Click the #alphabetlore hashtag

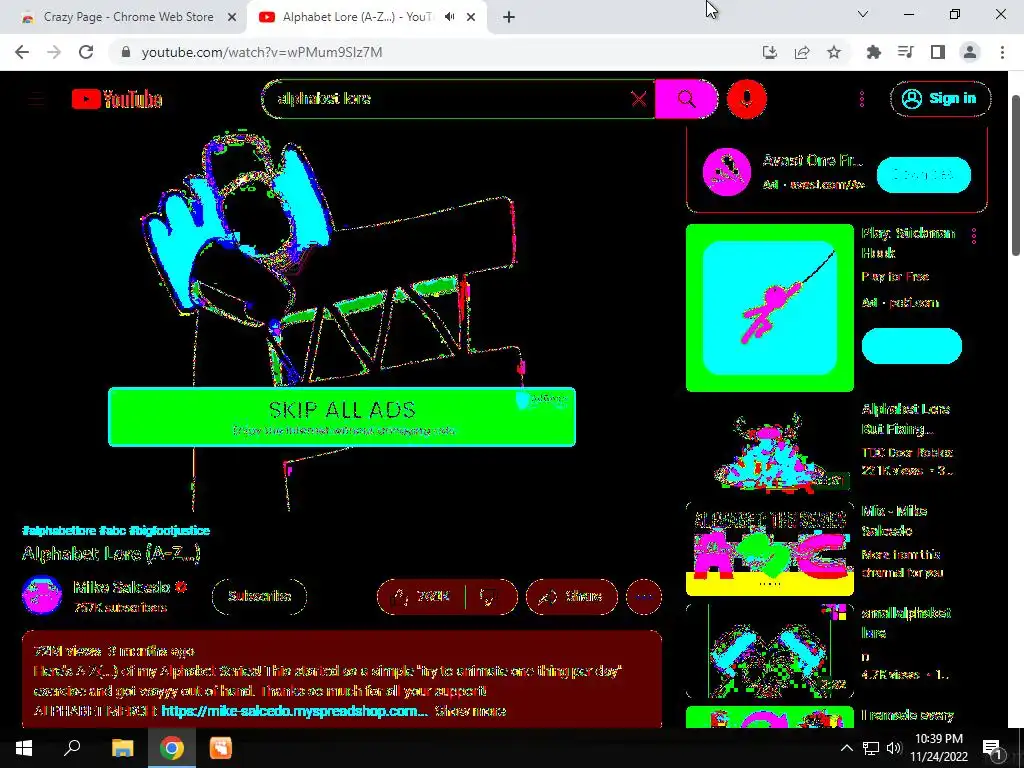click(x=59, y=530)
